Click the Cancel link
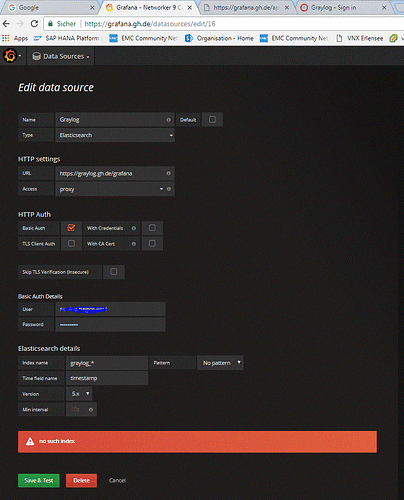The width and height of the screenshot is (404, 500). tap(117, 480)
